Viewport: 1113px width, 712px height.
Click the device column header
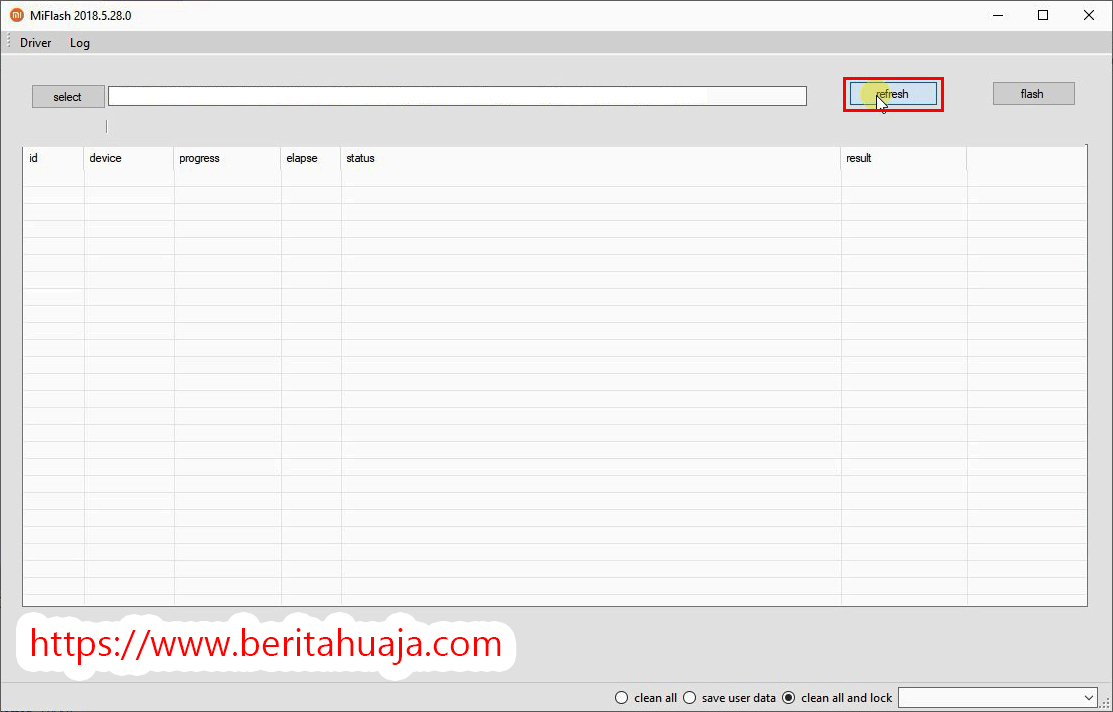click(128, 158)
